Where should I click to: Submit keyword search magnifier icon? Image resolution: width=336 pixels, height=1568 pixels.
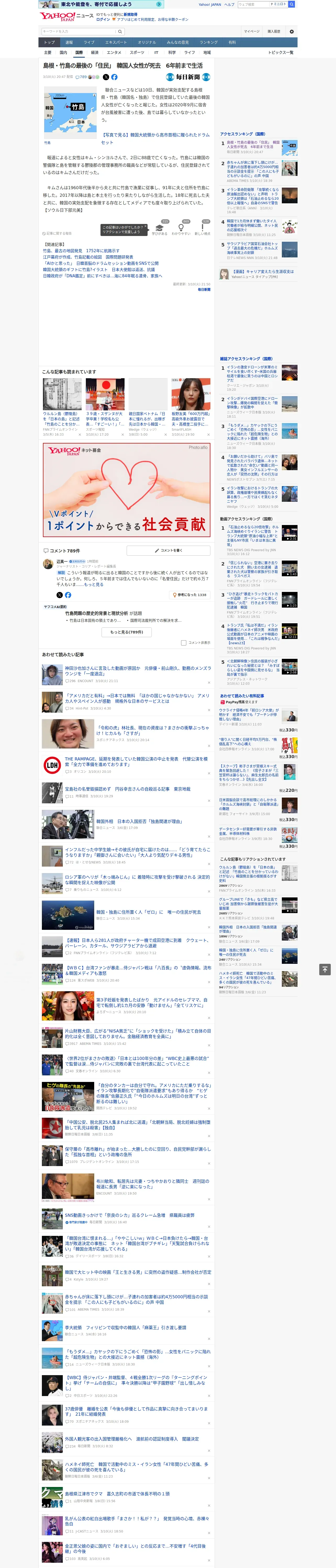point(120,31)
